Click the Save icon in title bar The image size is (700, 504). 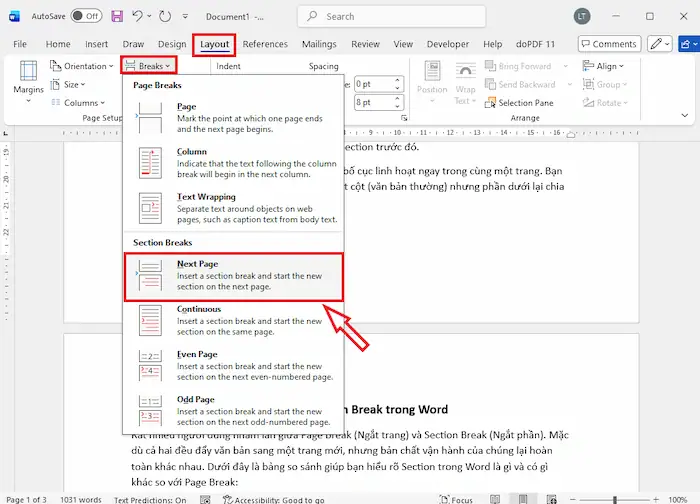click(x=118, y=17)
